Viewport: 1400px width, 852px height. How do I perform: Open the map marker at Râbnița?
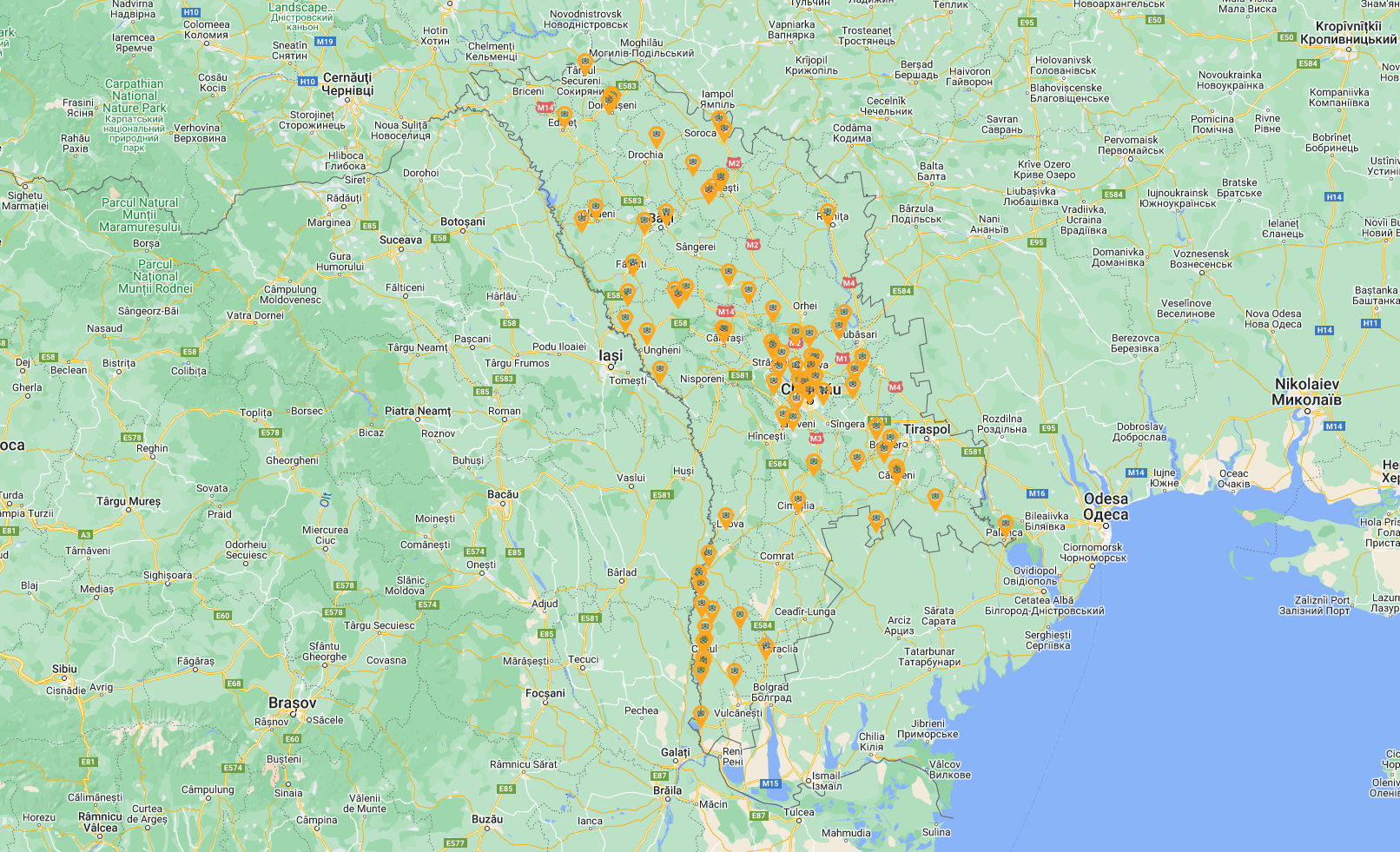tap(828, 212)
